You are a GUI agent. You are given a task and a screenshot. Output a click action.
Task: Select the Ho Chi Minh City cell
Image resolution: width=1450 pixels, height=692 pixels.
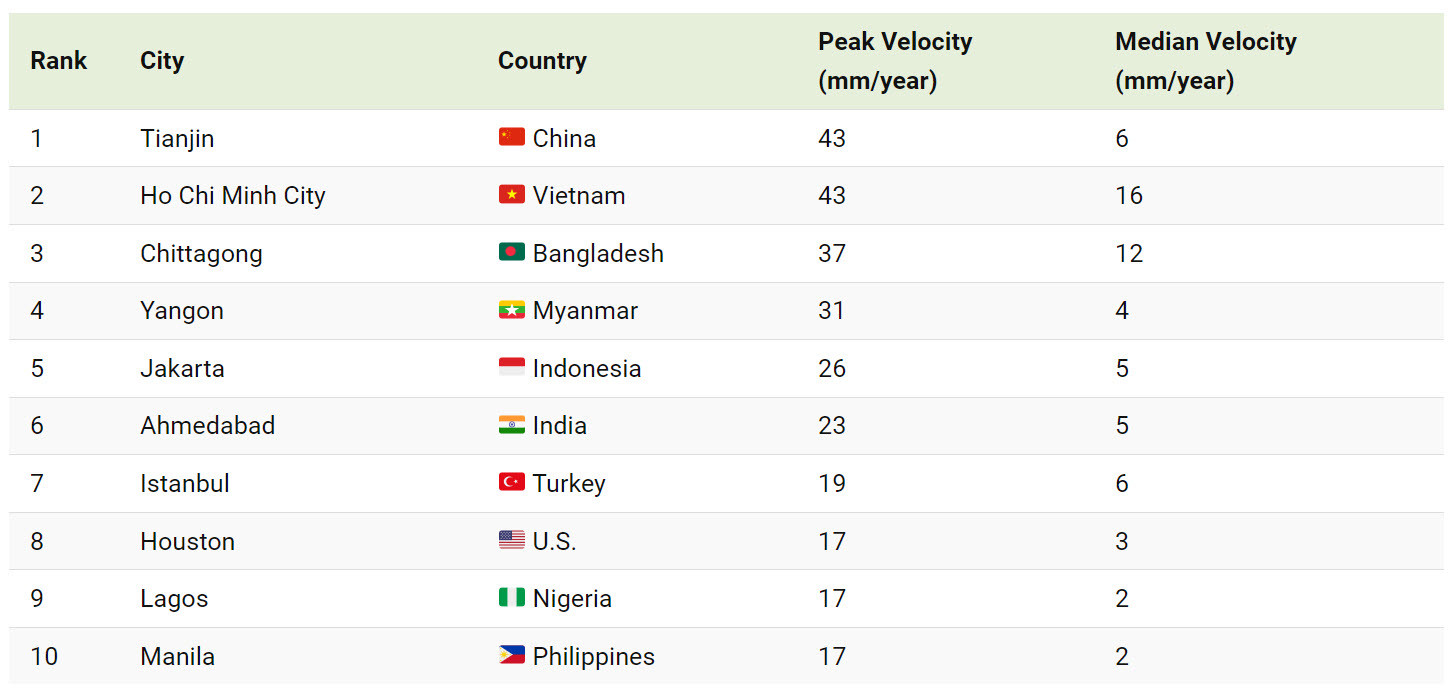pyautogui.click(x=233, y=195)
